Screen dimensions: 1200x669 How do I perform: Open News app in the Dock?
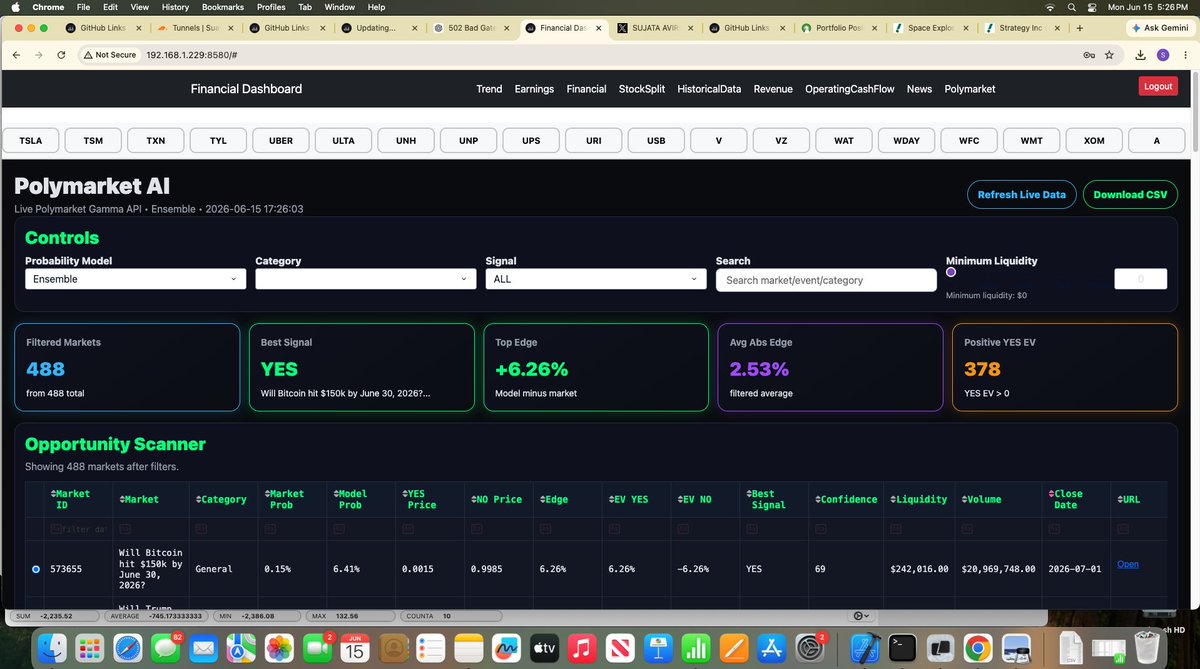click(619, 647)
